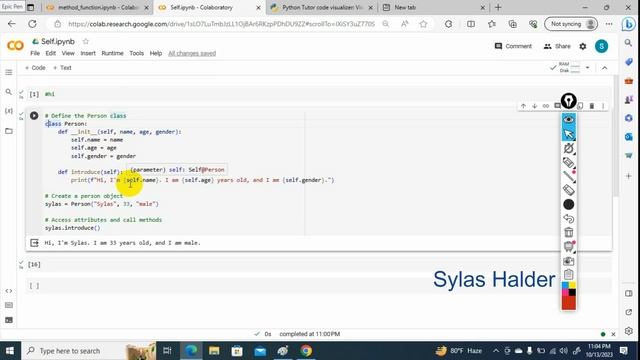This screenshot has height=360, width=640.
Task: Add a new Text cell
Action: [x=62, y=68]
